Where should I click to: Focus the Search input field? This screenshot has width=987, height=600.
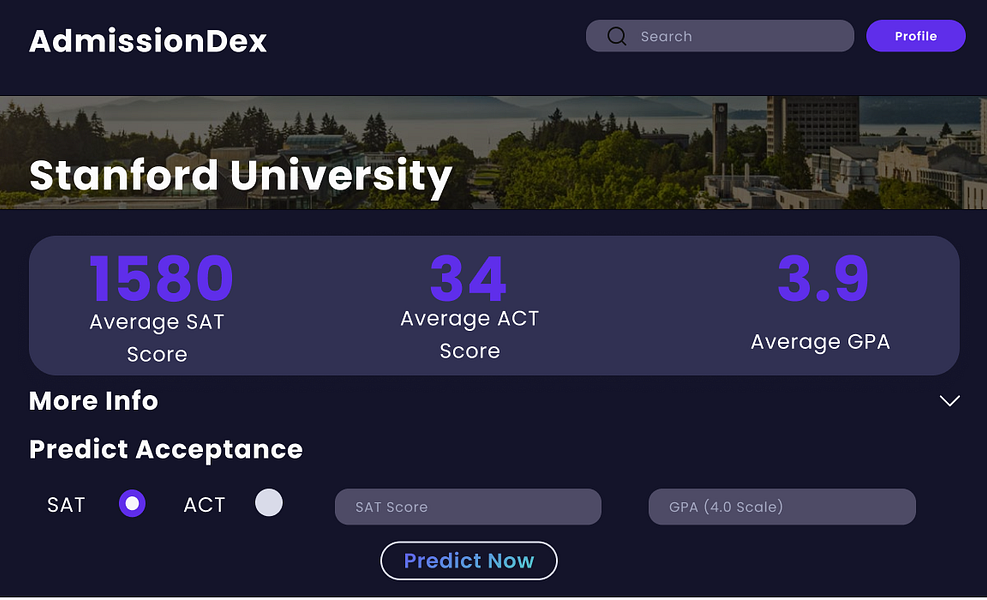pos(719,36)
